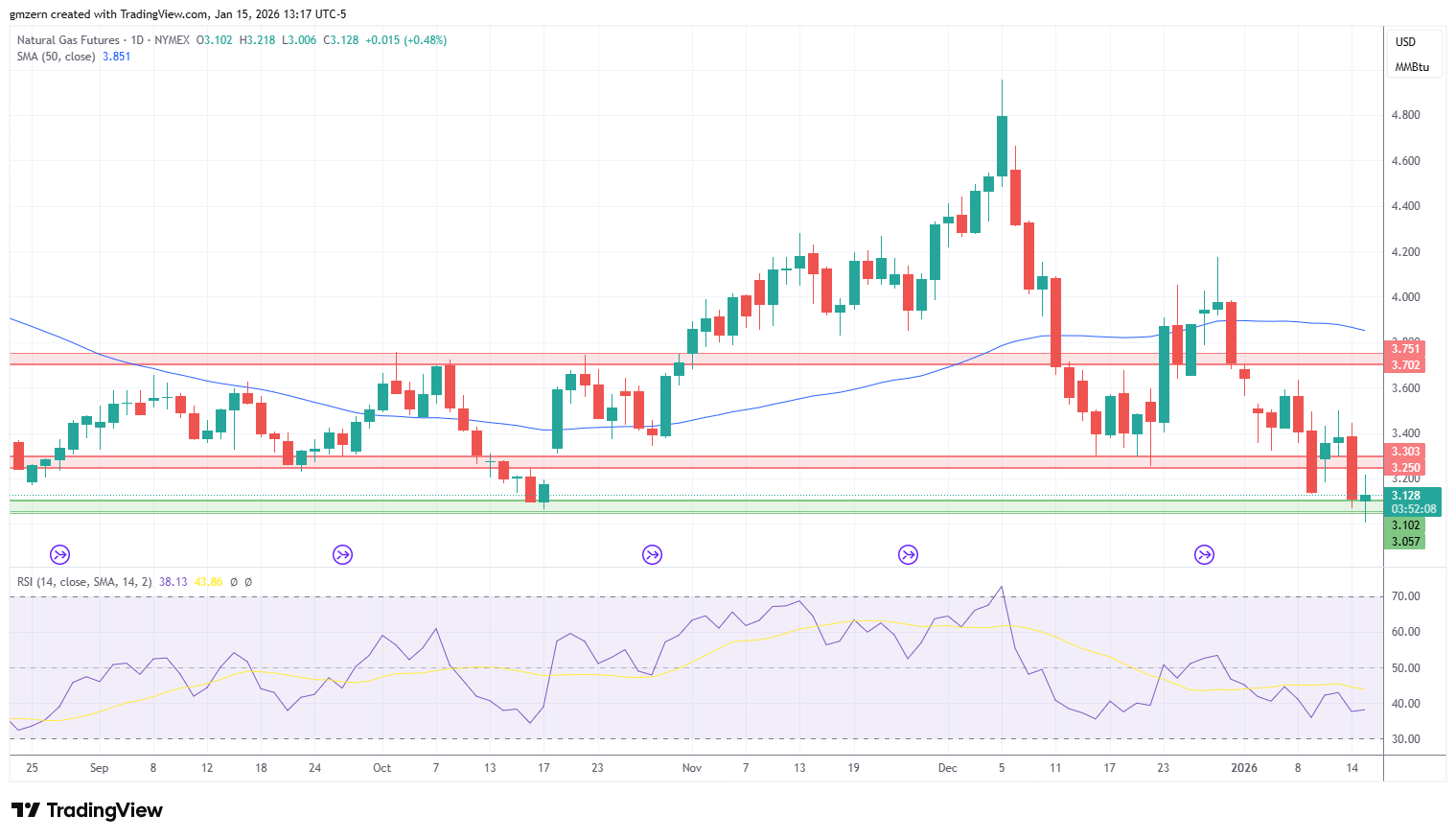Viewport: 1456px width, 839px height.
Task: Click the 3.250 red price label
Action: click(1405, 468)
